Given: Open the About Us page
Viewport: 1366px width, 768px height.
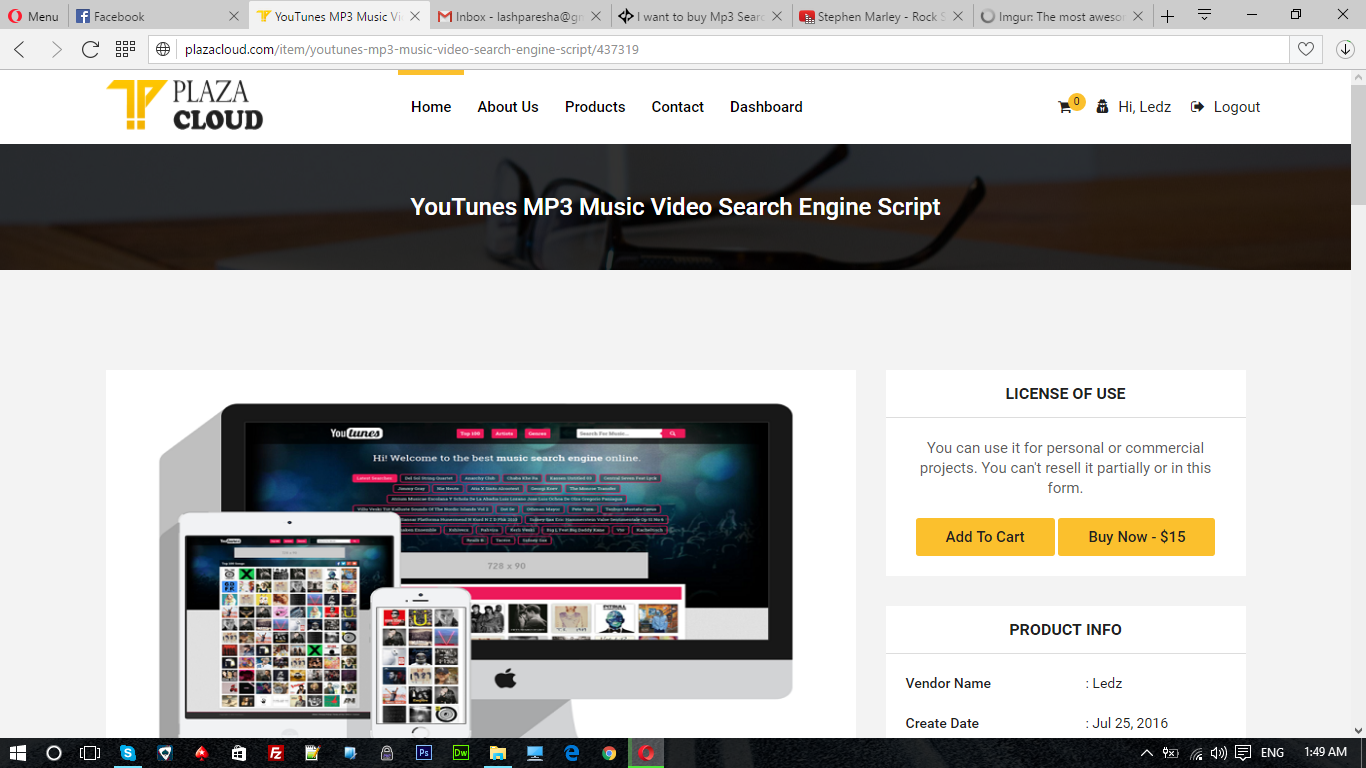Looking at the screenshot, I should (508, 107).
